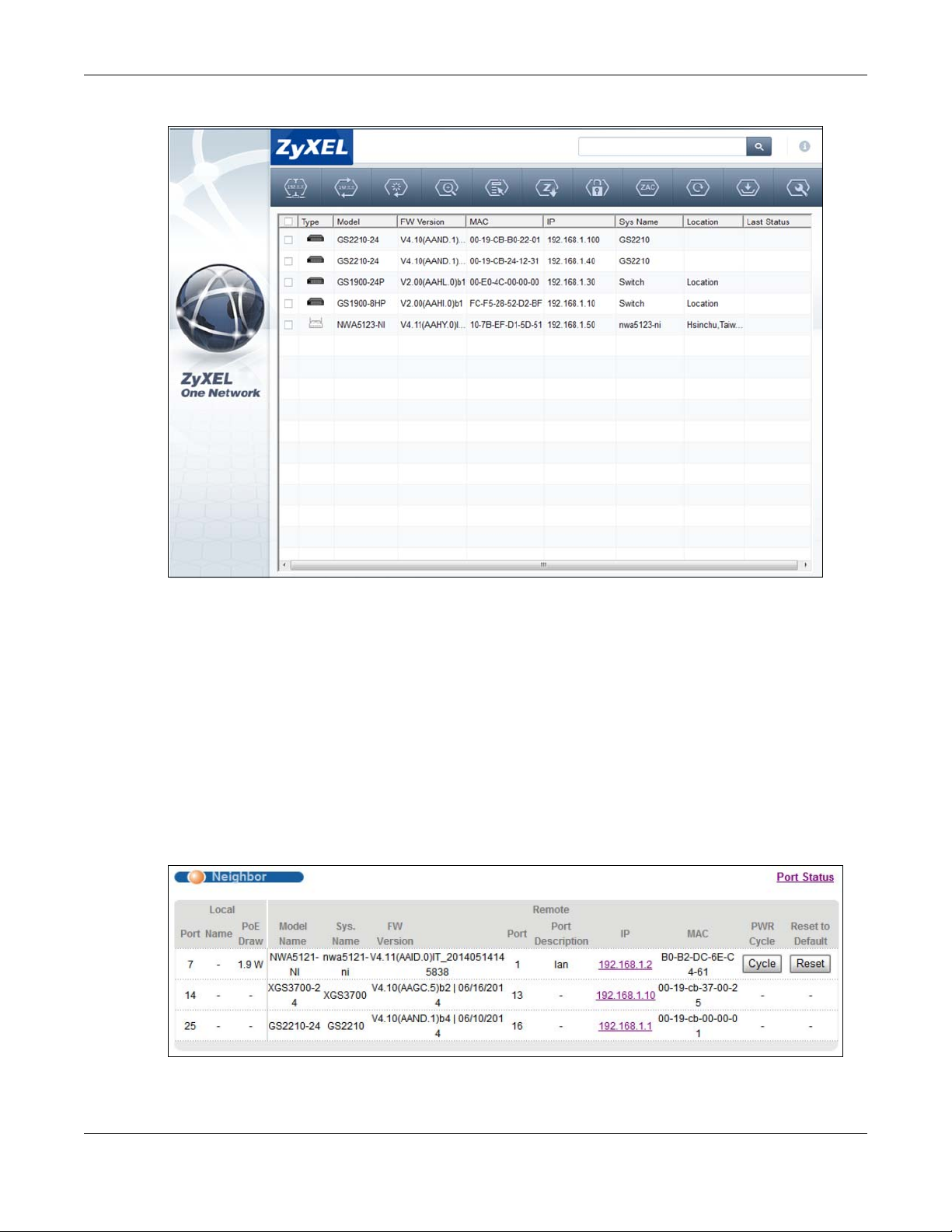The height and width of the screenshot is (1232, 952).
Task: Select the GS1900-8HP row checkbox
Action: pyautogui.click(x=288, y=304)
